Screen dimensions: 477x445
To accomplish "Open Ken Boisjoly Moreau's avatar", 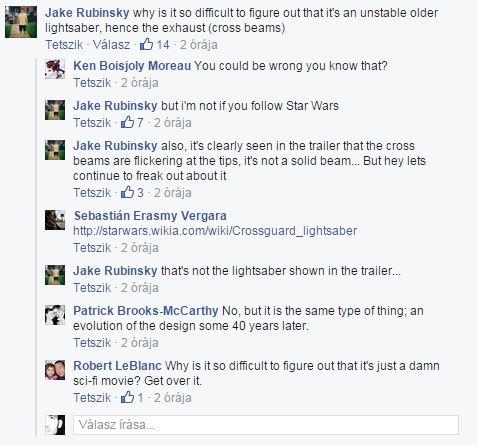I will tap(55, 69).
